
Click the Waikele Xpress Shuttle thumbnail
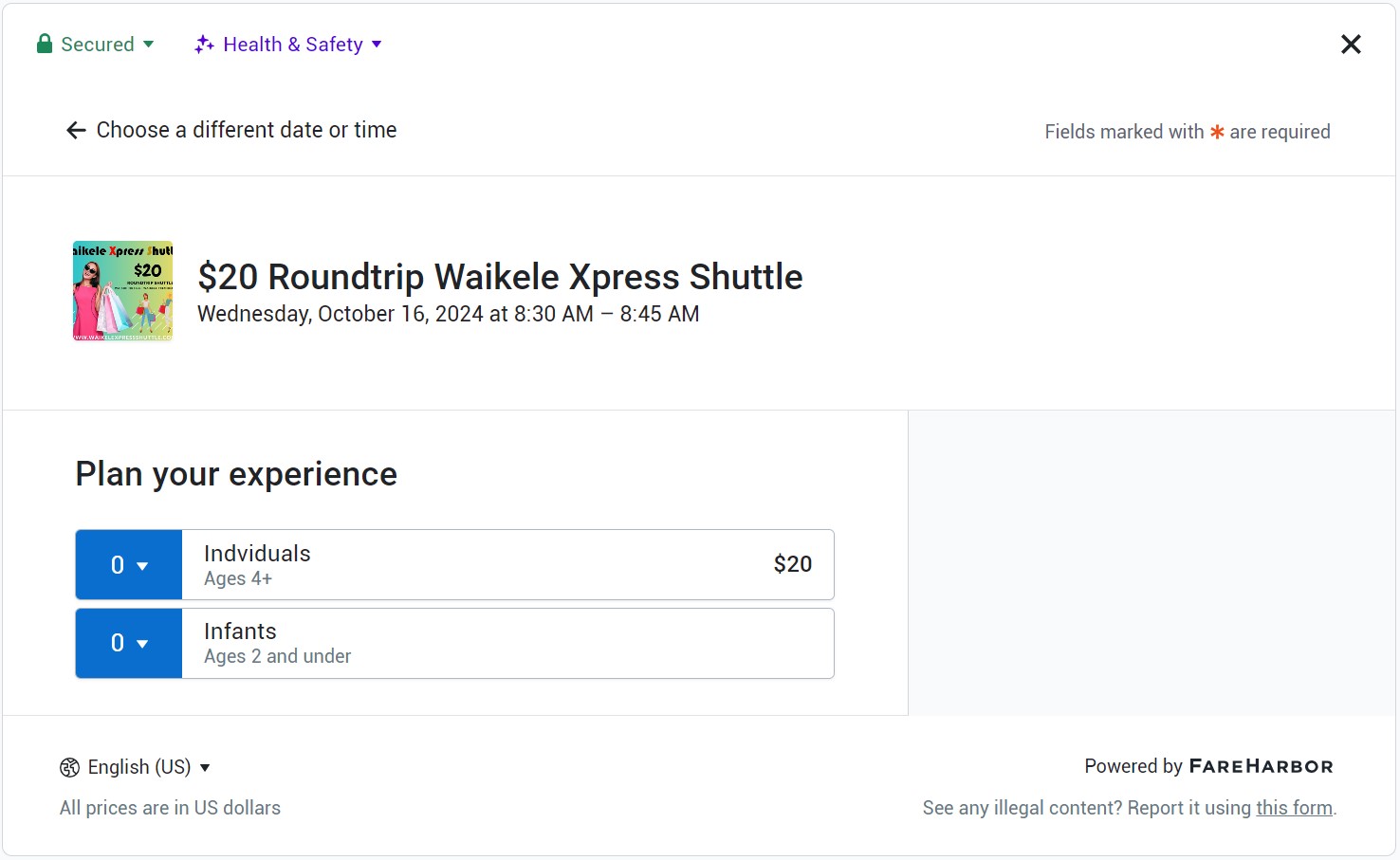pyautogui.click(x=123, y=290)
